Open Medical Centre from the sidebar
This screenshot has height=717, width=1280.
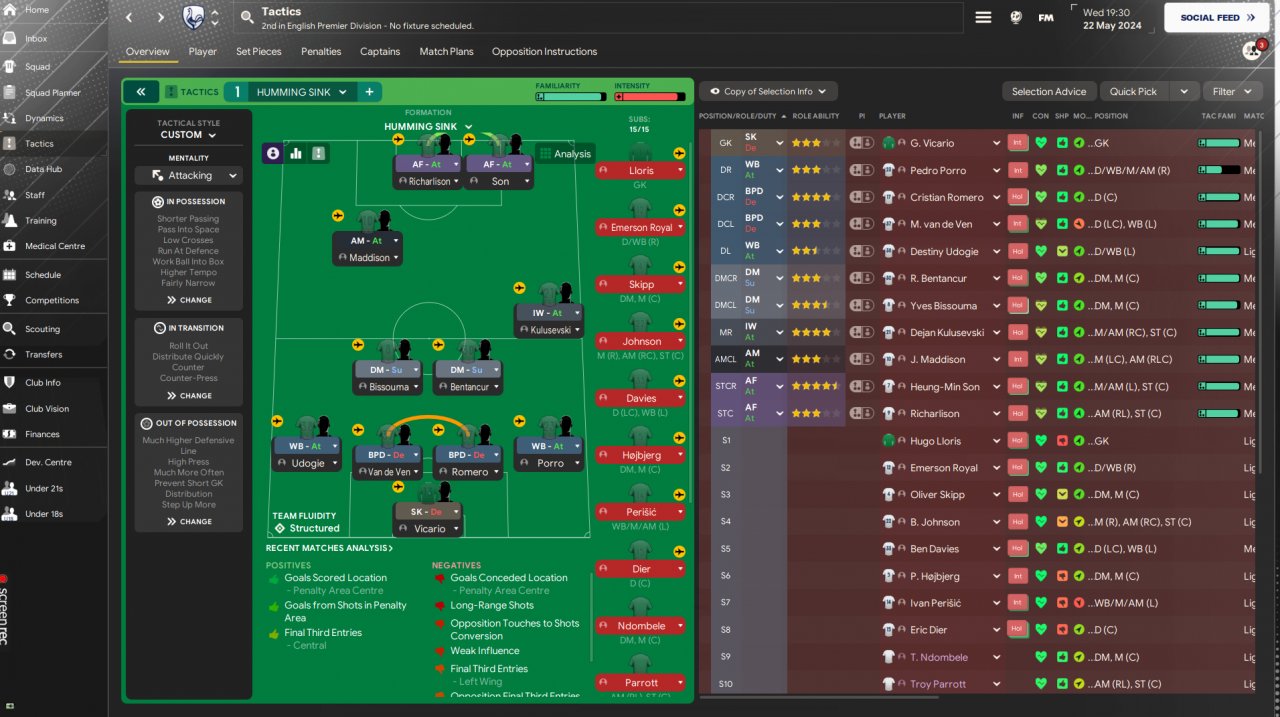click(x=54, y=246)
